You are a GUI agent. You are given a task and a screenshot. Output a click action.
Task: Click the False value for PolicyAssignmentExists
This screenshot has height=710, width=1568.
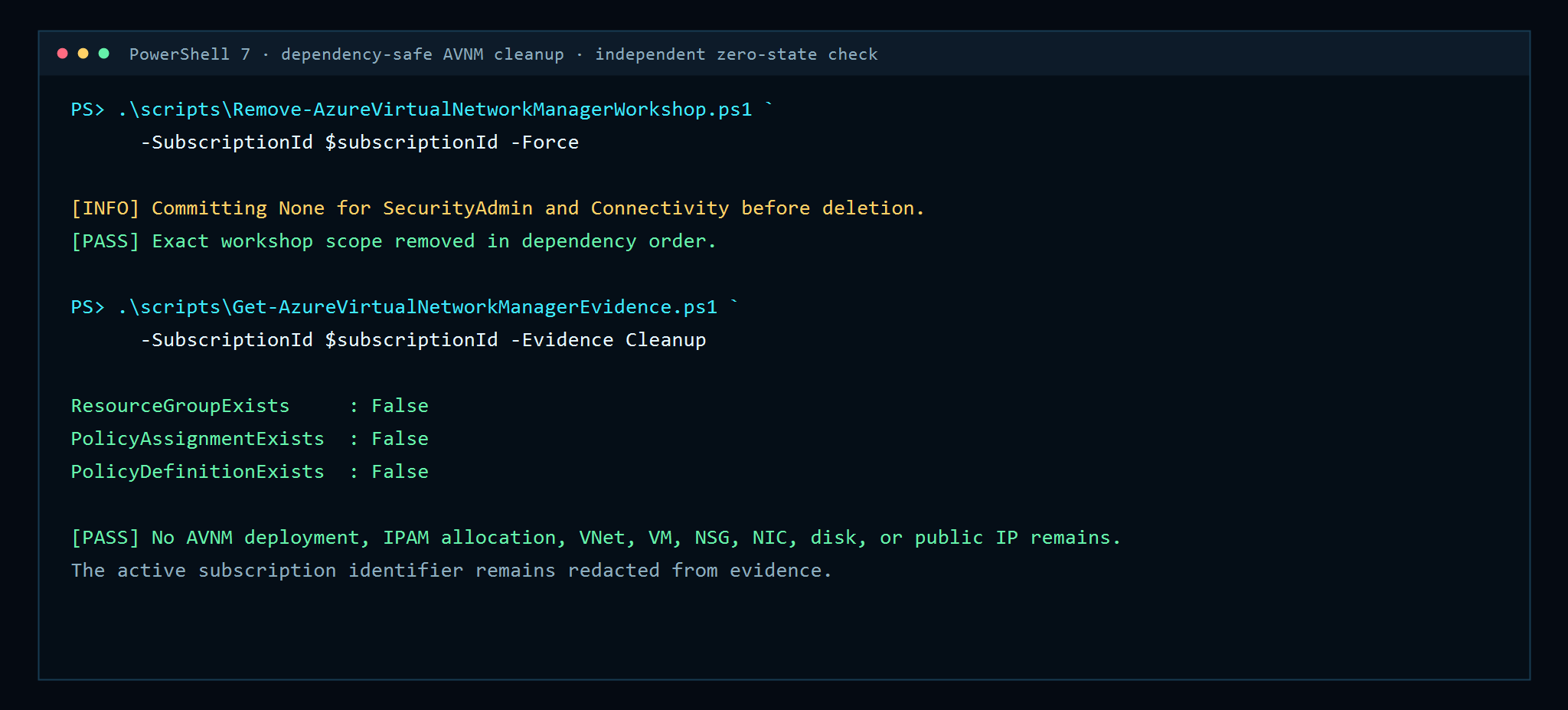click(x=400, y=439)
